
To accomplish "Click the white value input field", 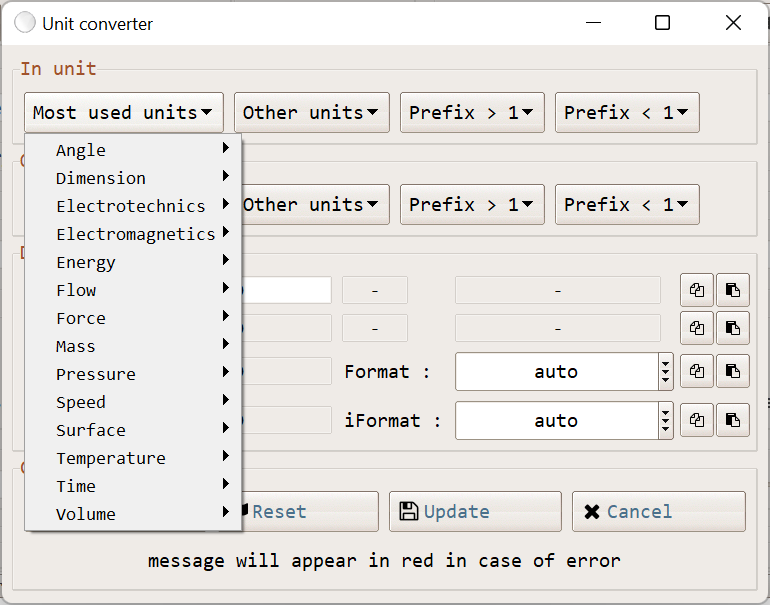I will pyautogui.click(x=287, y=291).
